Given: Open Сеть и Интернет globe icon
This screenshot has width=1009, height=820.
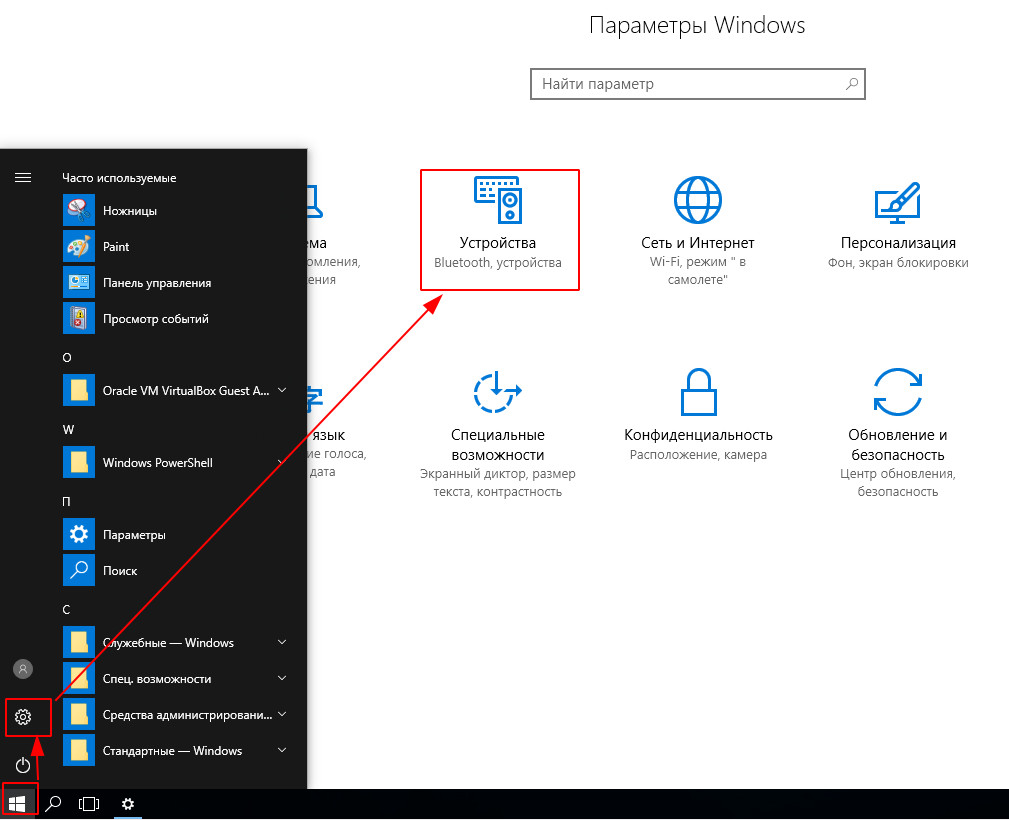Looking at the screenshot, I should point(698,200).
